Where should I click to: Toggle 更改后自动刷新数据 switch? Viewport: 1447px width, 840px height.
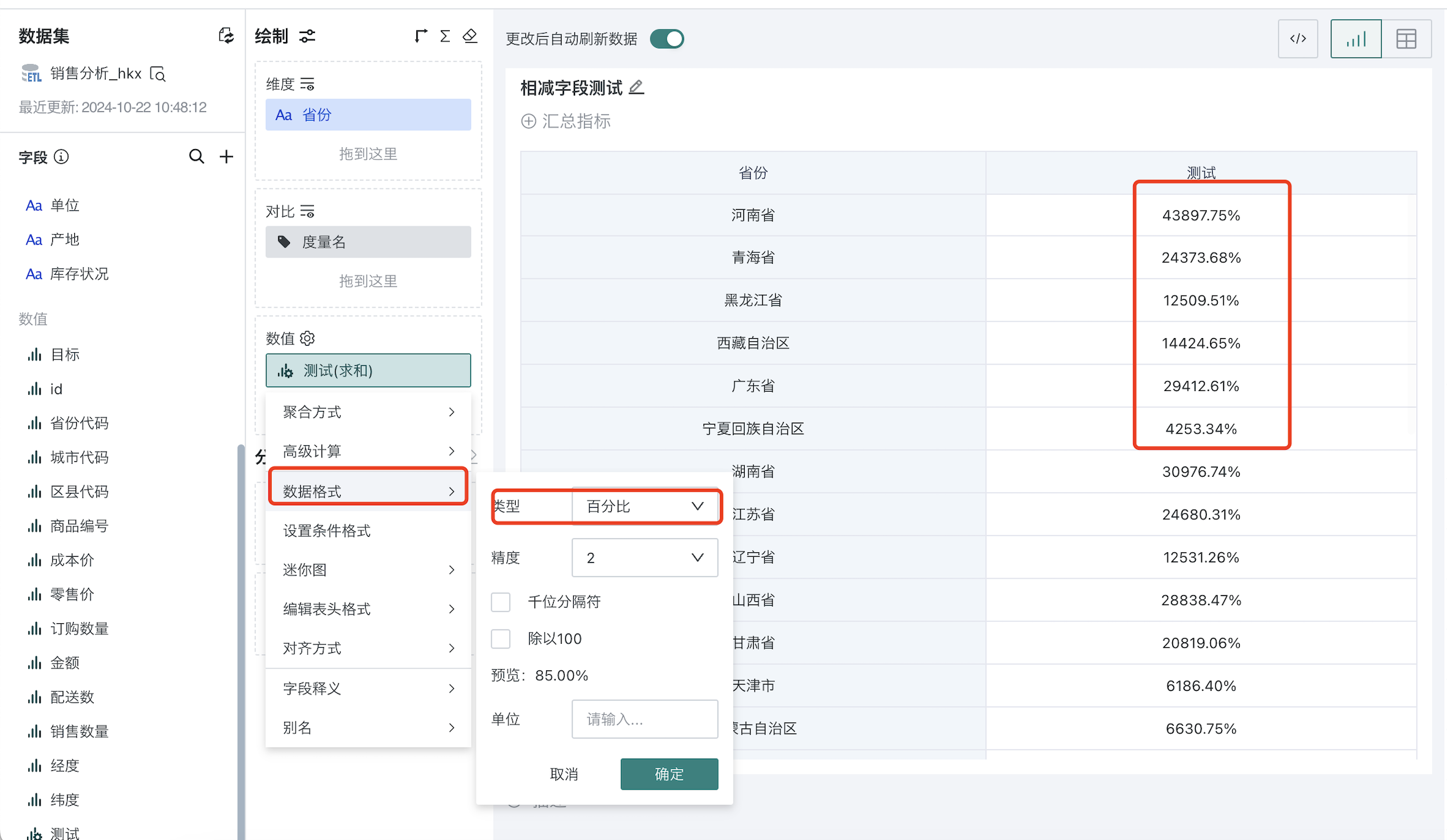coord(667,39)
